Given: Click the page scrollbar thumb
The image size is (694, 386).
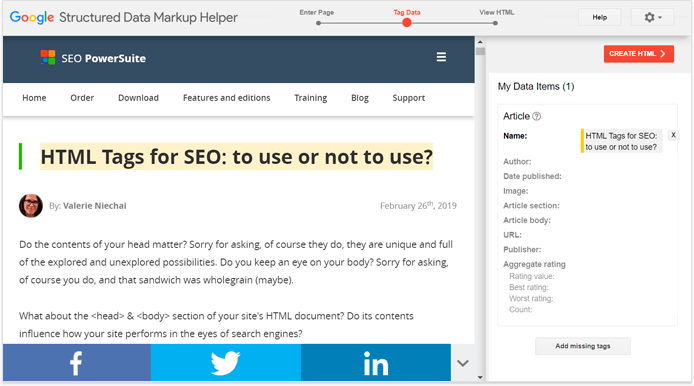Looking at the screenshot, I should (x=480, y=51).
